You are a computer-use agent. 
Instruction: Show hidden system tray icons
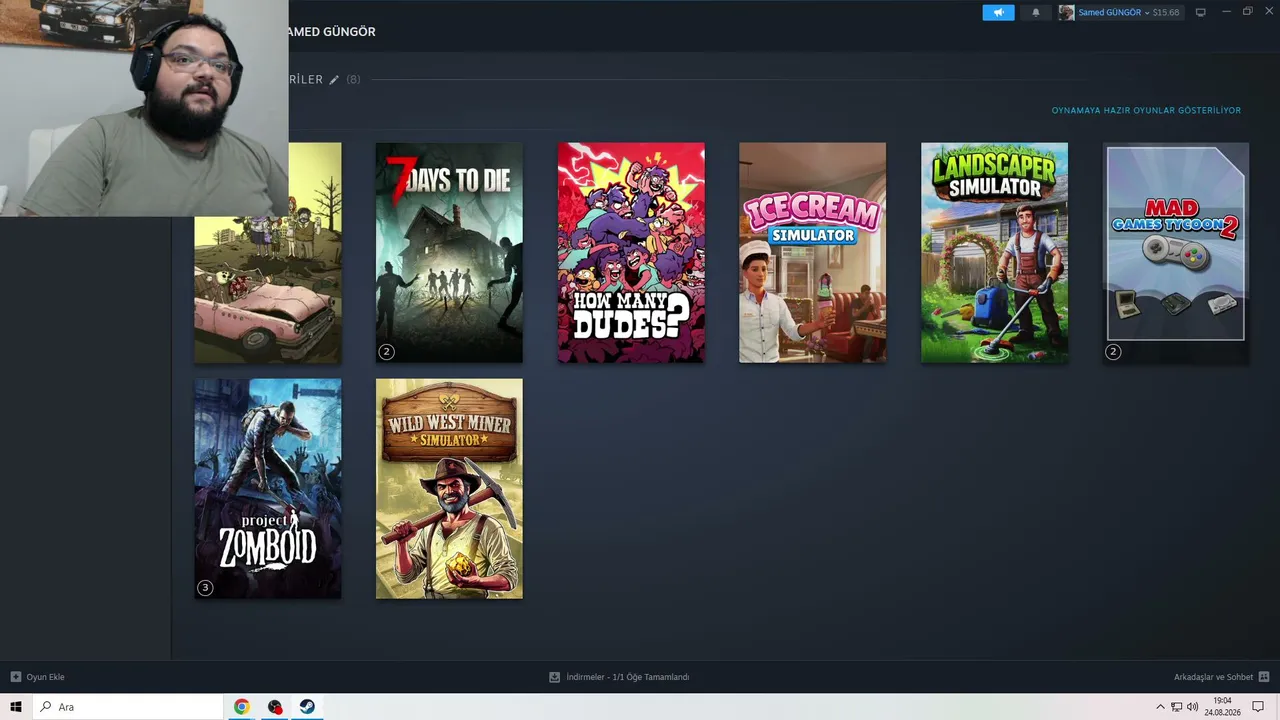coord(1160,707)
